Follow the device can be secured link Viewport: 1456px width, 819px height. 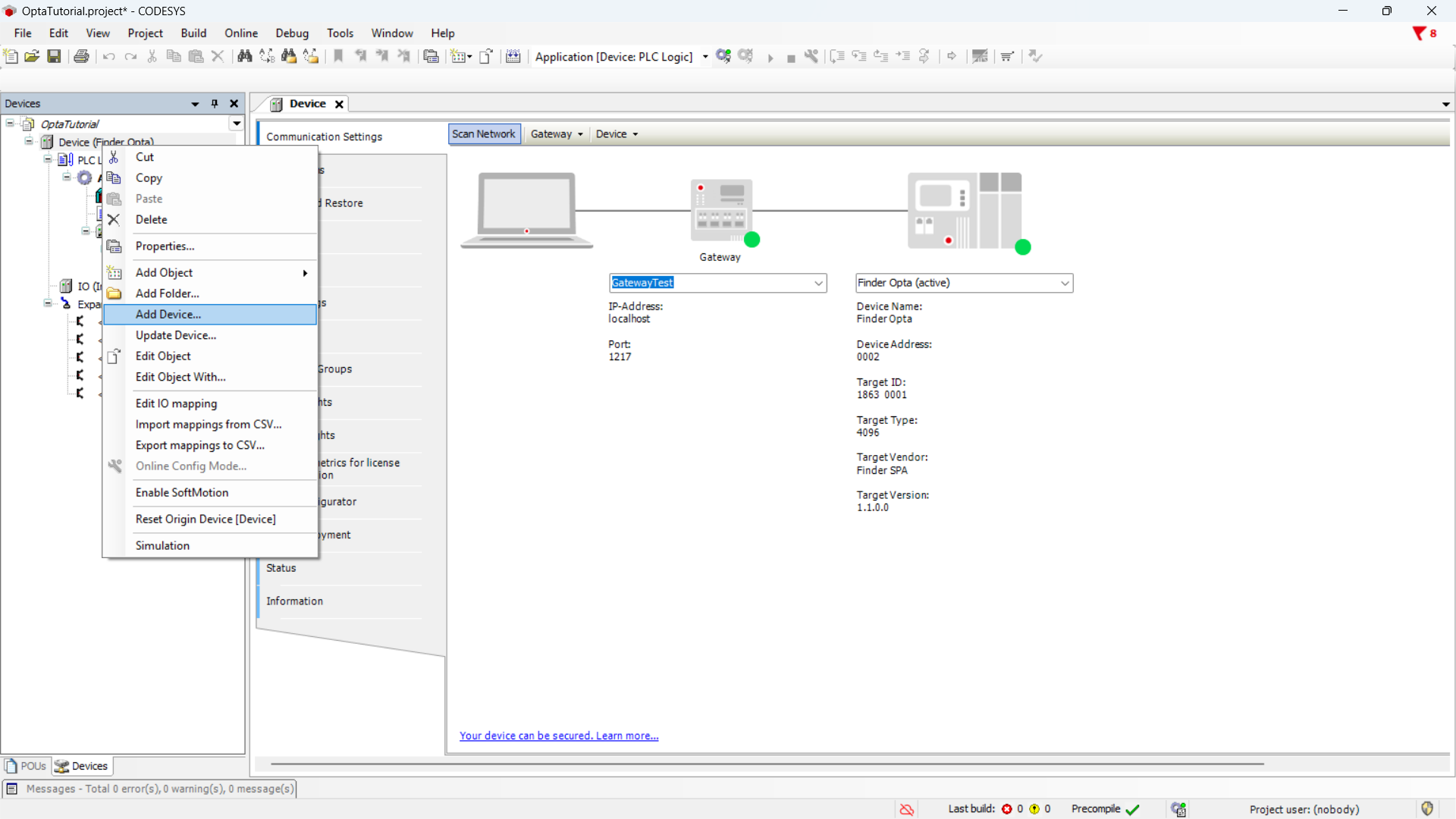[x=559, y=736]
